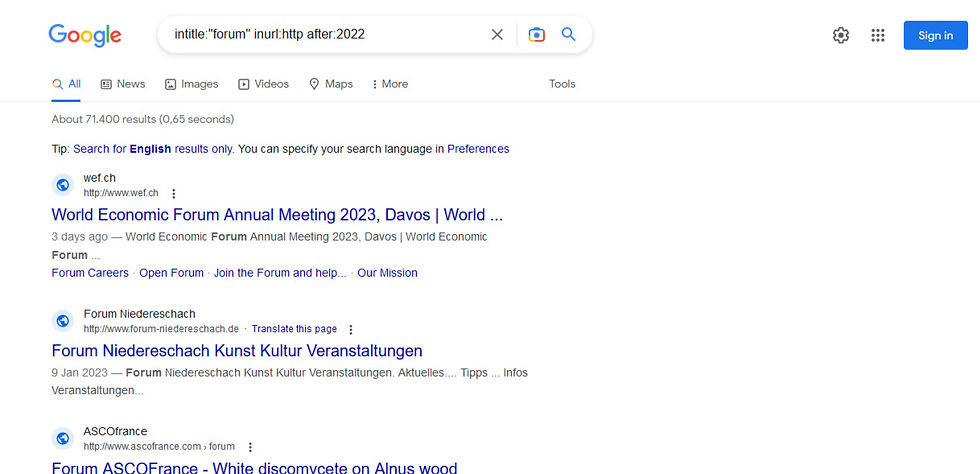This screenshot has width=980, height=474.
Task: Click inside the search query field
Action: pos(325,34)
